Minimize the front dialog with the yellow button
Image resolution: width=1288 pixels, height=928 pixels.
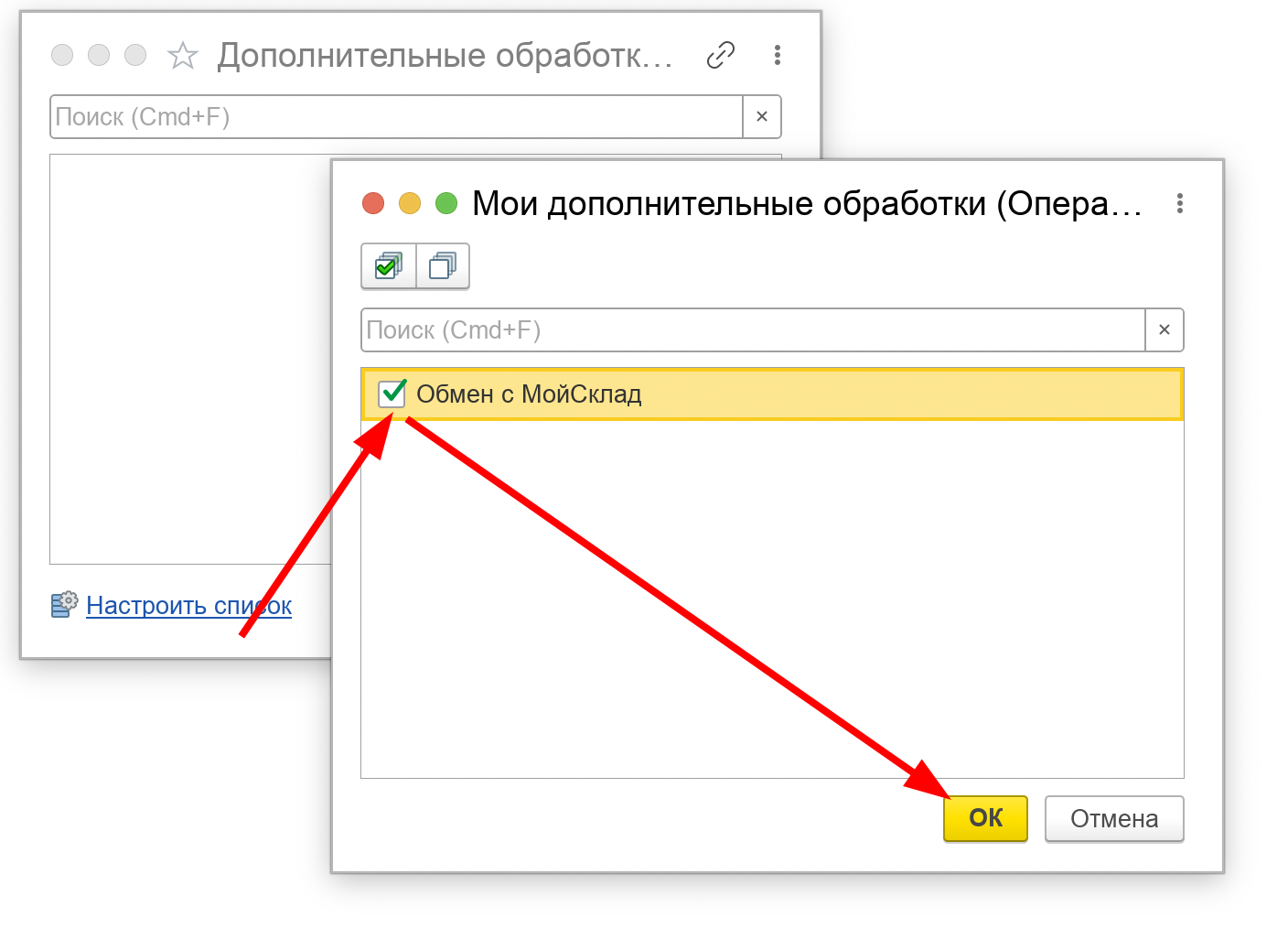410,203
